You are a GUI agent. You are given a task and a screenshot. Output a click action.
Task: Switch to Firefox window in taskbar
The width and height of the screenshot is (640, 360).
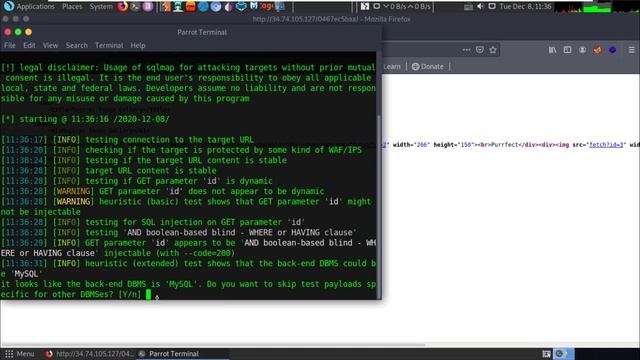(x=89, y=354)
